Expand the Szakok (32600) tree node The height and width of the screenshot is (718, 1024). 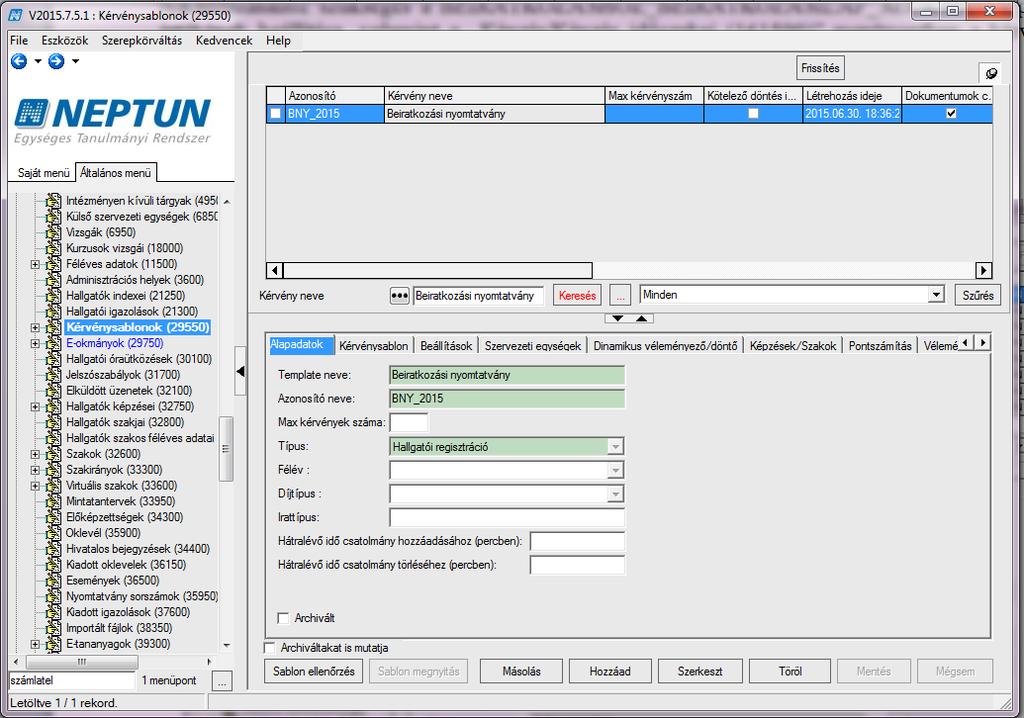click(35, 455)
